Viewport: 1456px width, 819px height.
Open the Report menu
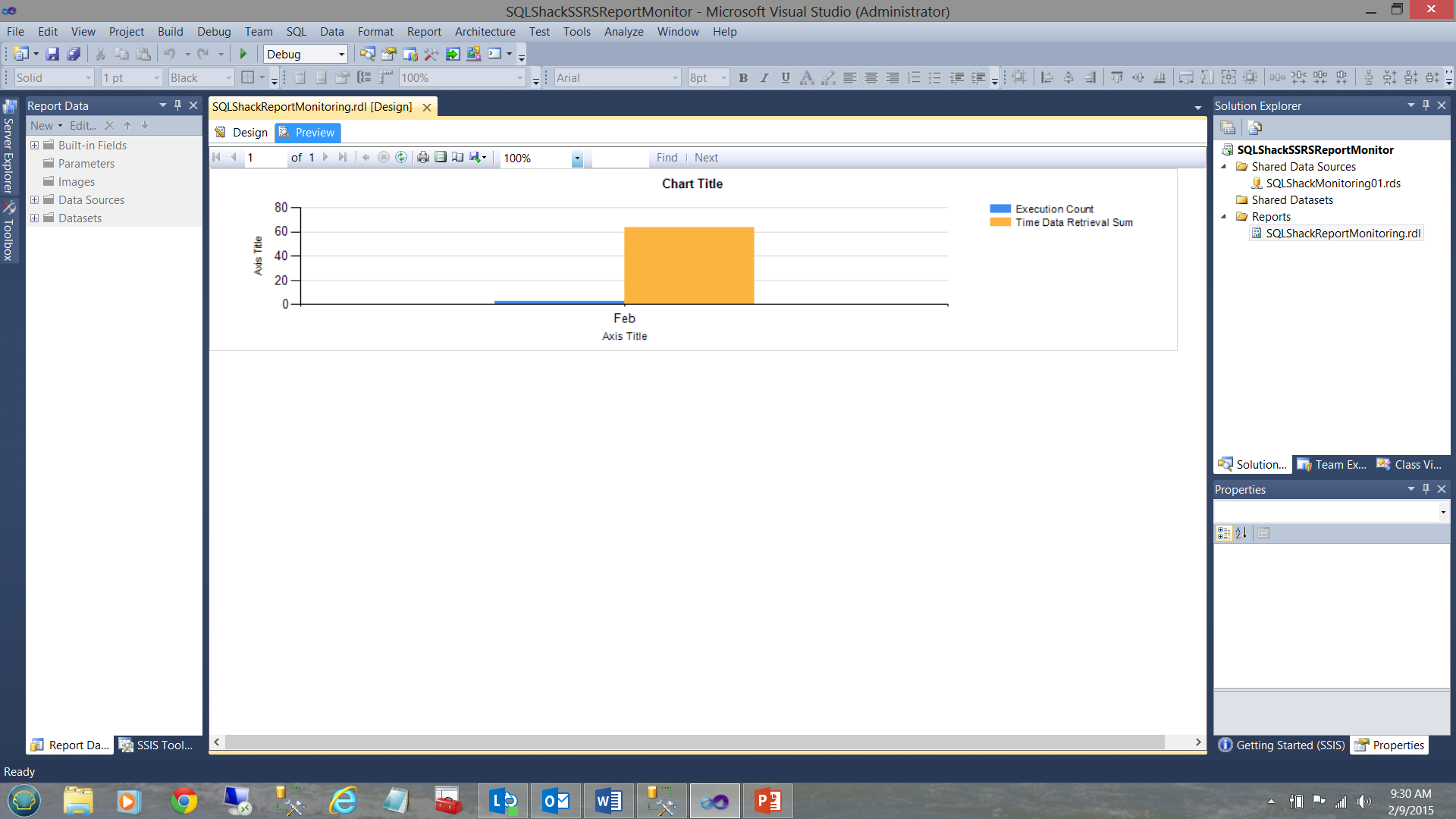pos(423,31)
